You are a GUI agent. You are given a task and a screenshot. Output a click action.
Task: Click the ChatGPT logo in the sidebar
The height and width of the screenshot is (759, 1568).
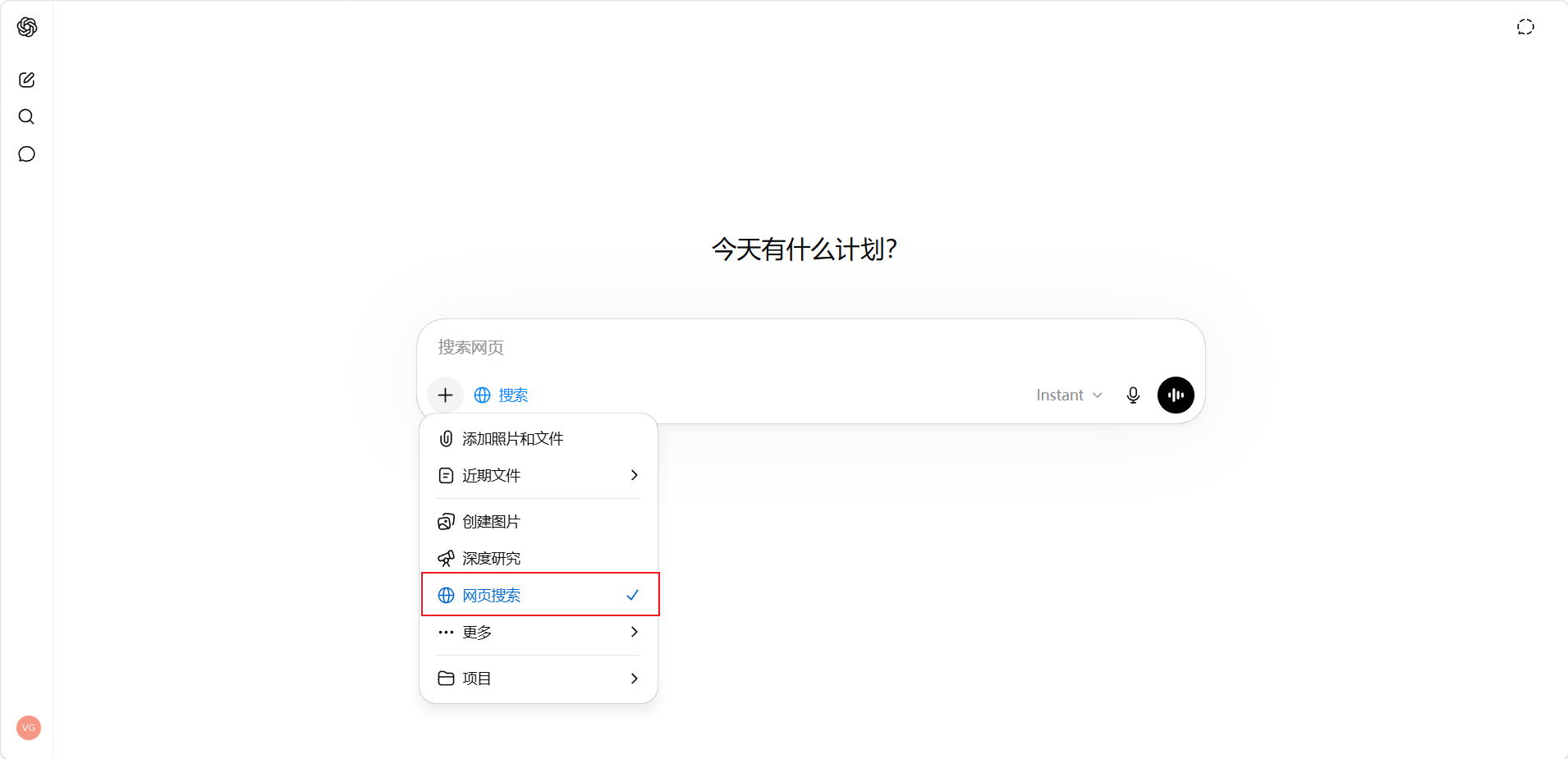click(27, 27)
